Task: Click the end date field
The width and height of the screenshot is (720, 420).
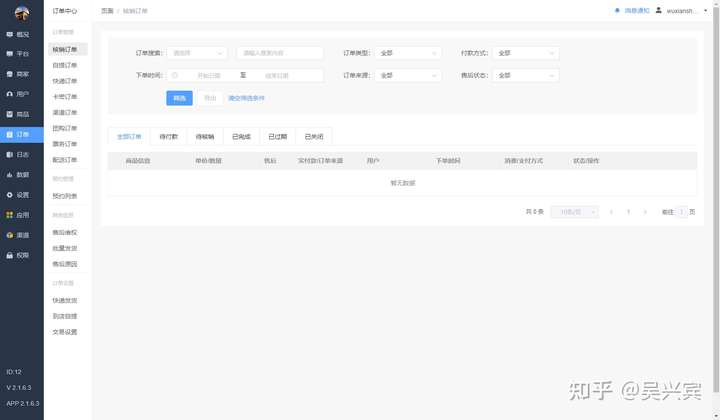Action: click(277, 75)
